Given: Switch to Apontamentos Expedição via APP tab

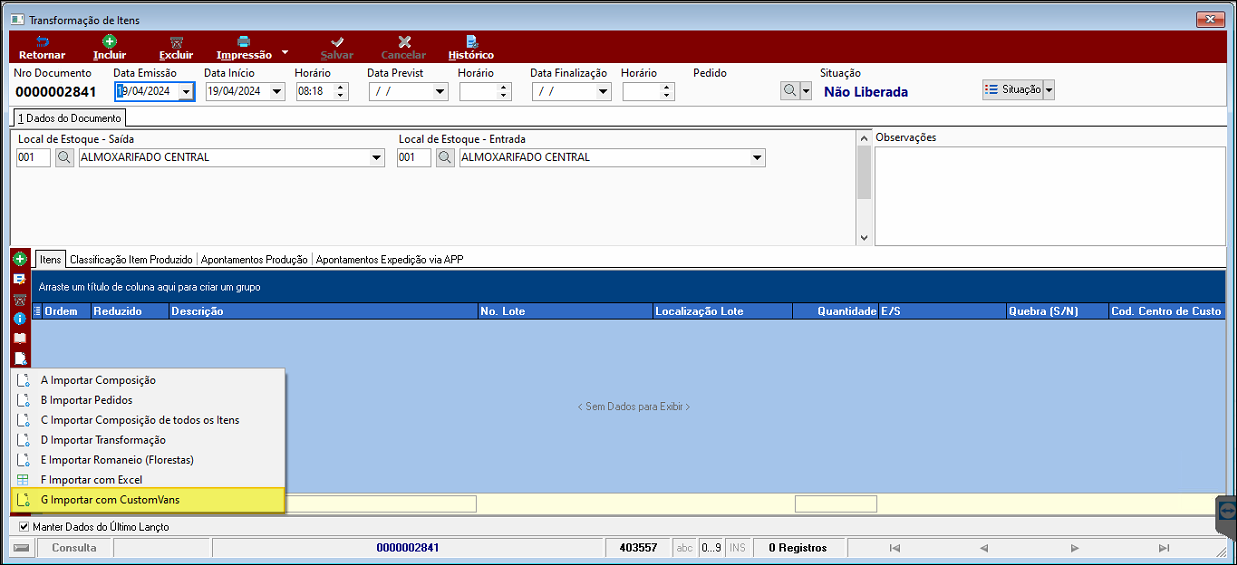Looking at the screenshot, I should coord(390,259).
